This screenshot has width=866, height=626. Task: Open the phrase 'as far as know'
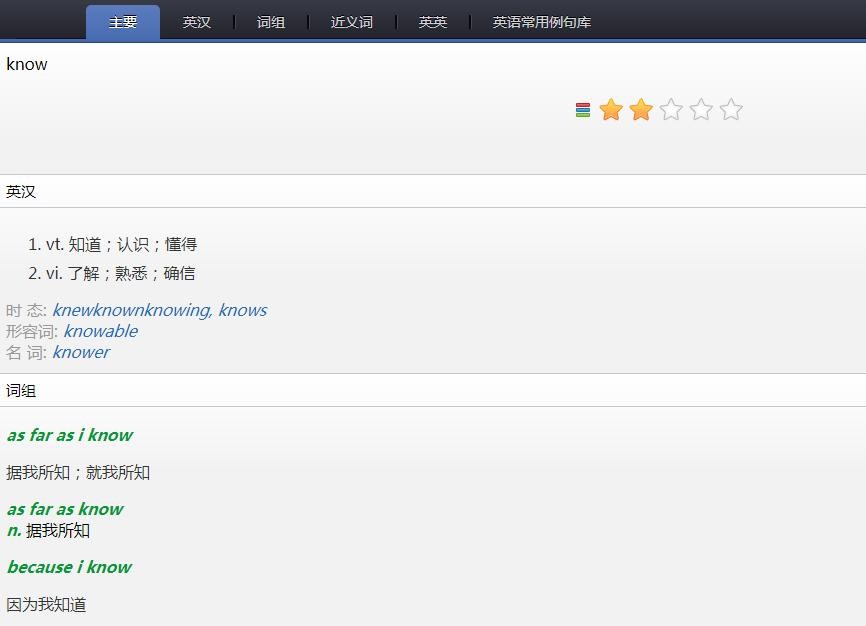pyautogui.click(x=65, y=509)
